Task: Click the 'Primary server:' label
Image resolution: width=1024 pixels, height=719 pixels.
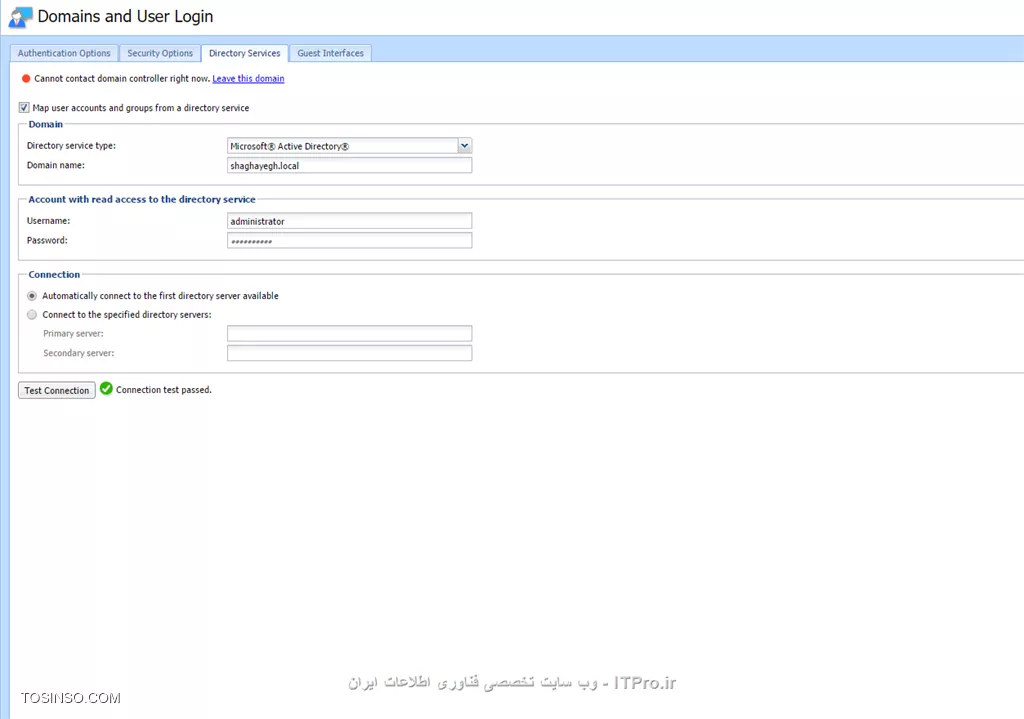Action: coord(73,334)
